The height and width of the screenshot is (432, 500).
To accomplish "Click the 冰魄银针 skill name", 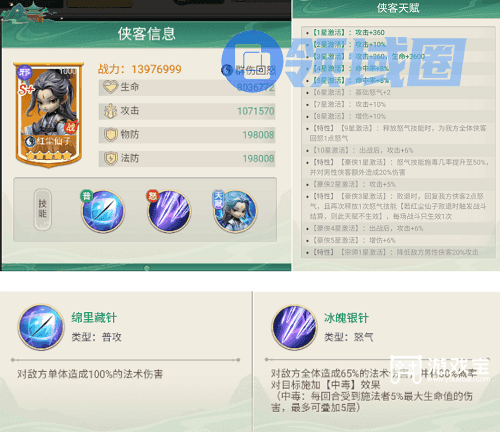I will (346, 318).
